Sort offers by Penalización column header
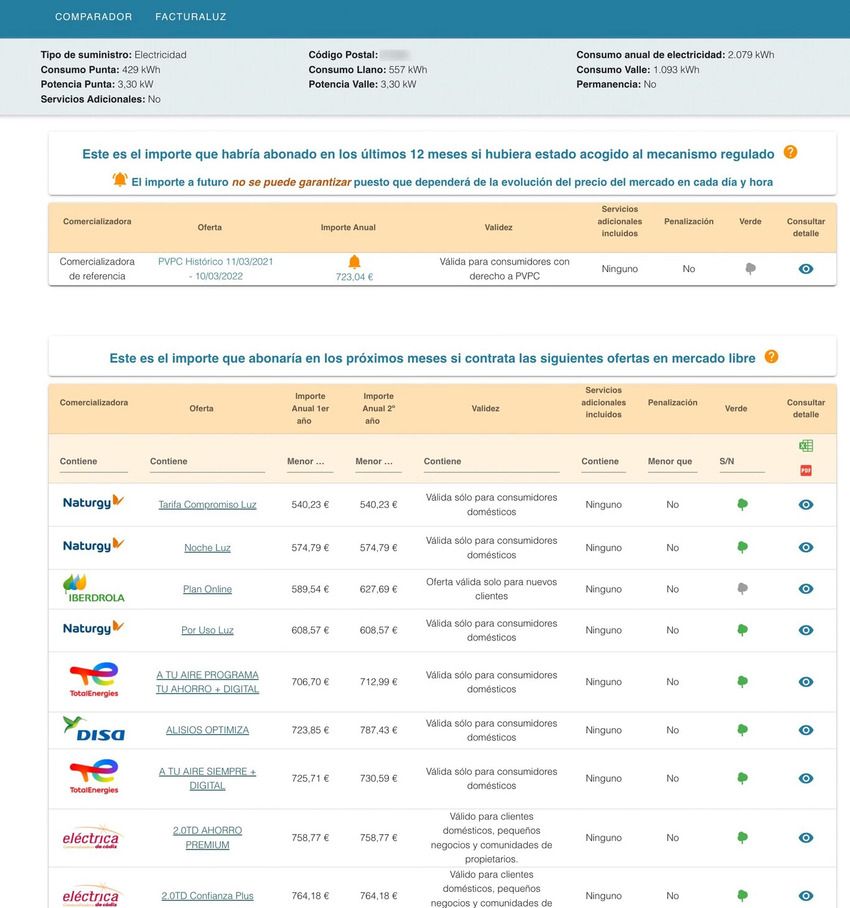The image size is (850, 908). click(672, 402)
